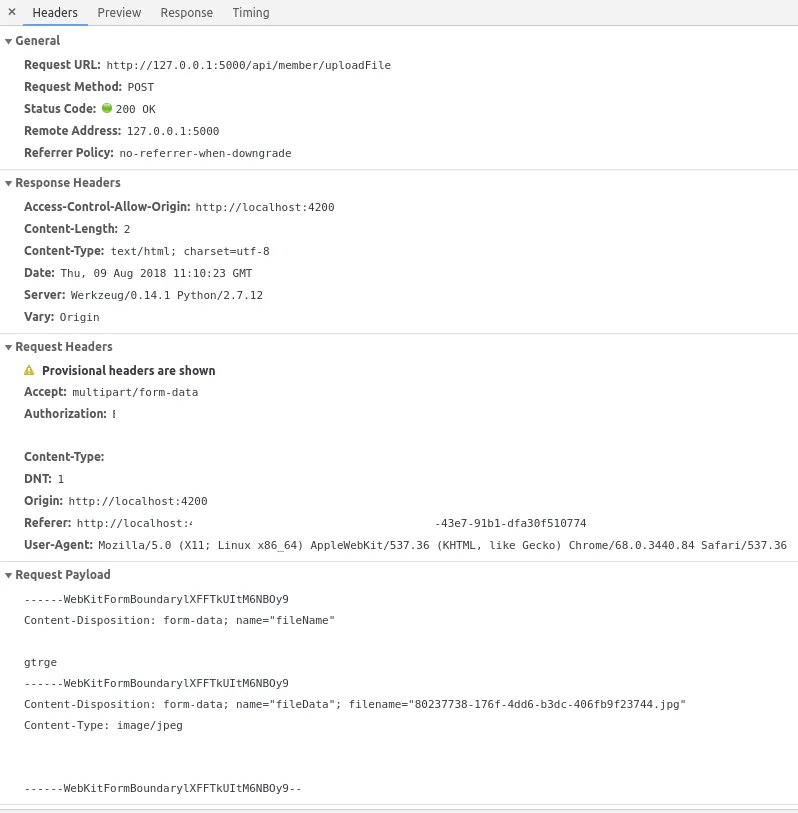Collapse the Request Payload section
This screenshot has height=813, width=798.
9,575
